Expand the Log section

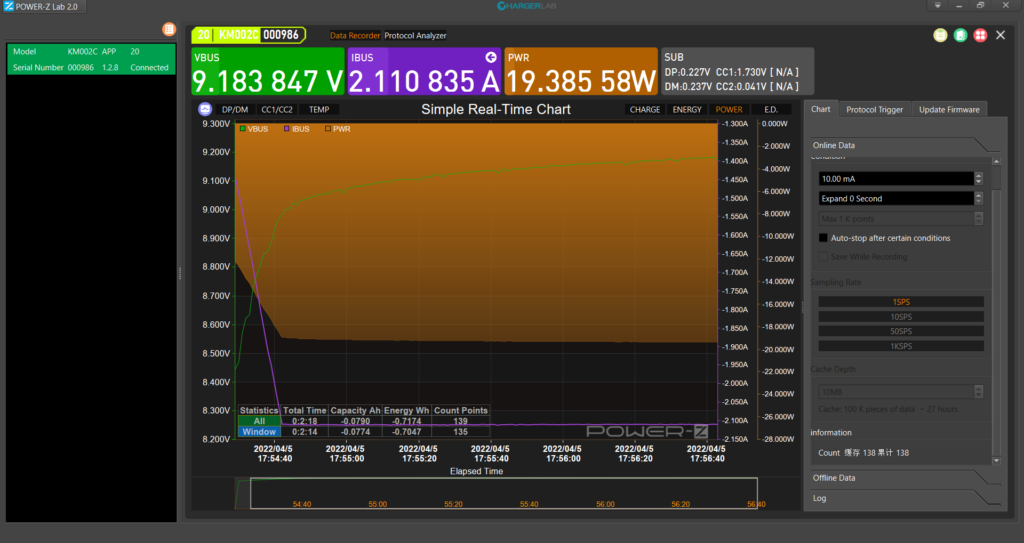pos(904,498)
